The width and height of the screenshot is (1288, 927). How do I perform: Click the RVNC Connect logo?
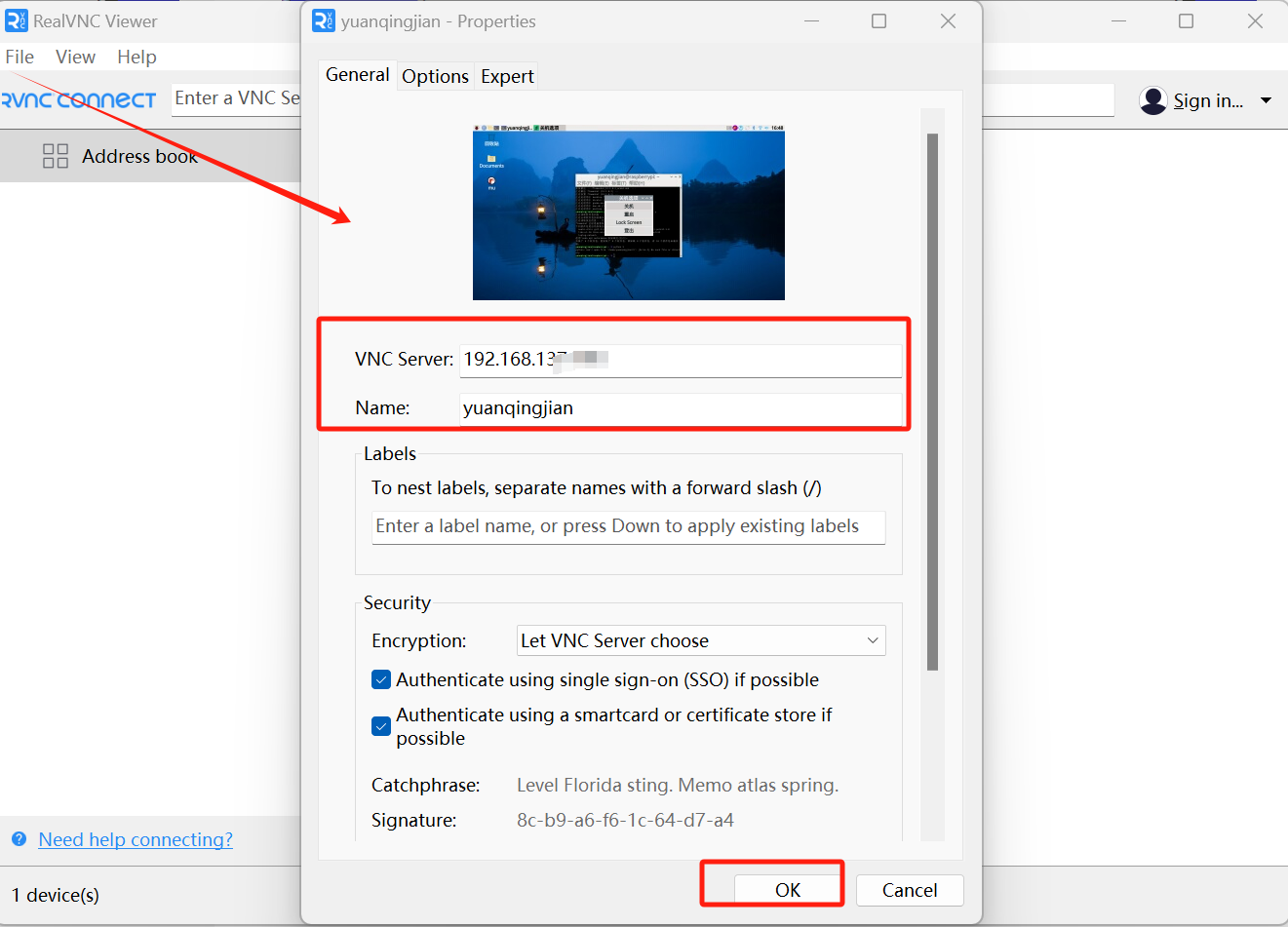tap(79, 99)
